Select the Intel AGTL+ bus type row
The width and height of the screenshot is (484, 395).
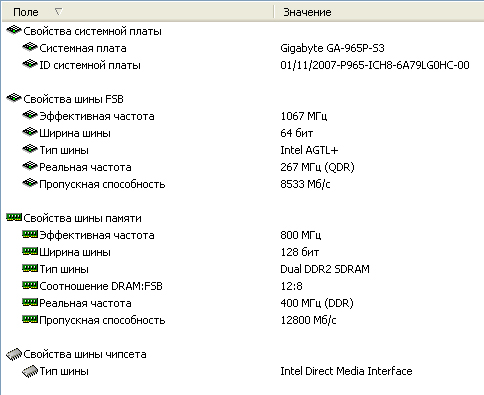click(243, 150)
